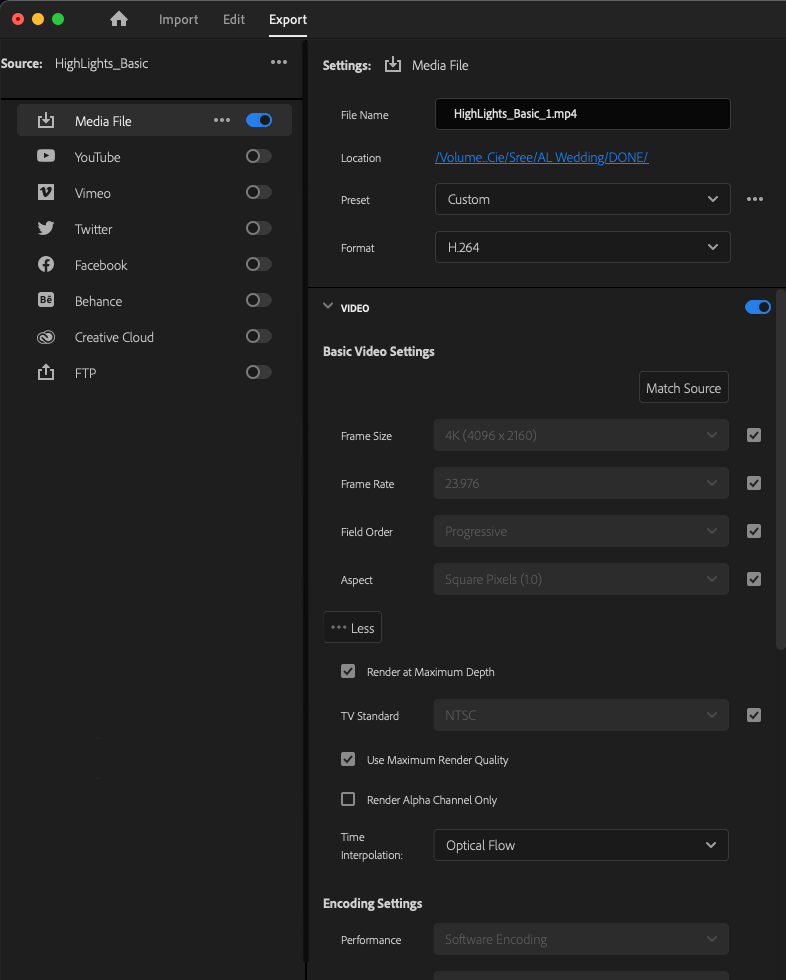Click Settings Media File header icon
786x980 pixels.
(392, 64)
